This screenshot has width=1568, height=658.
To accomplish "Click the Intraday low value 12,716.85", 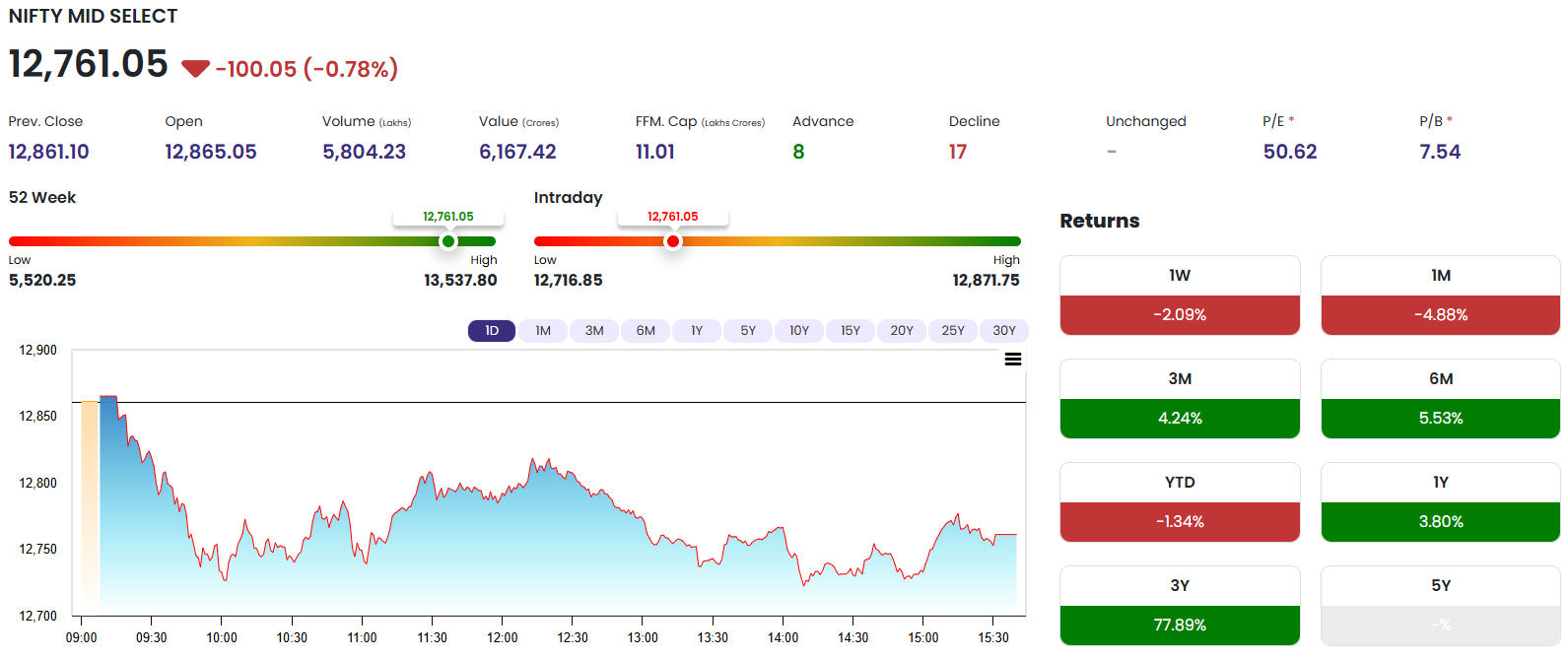I will click(x=568, y=280).
